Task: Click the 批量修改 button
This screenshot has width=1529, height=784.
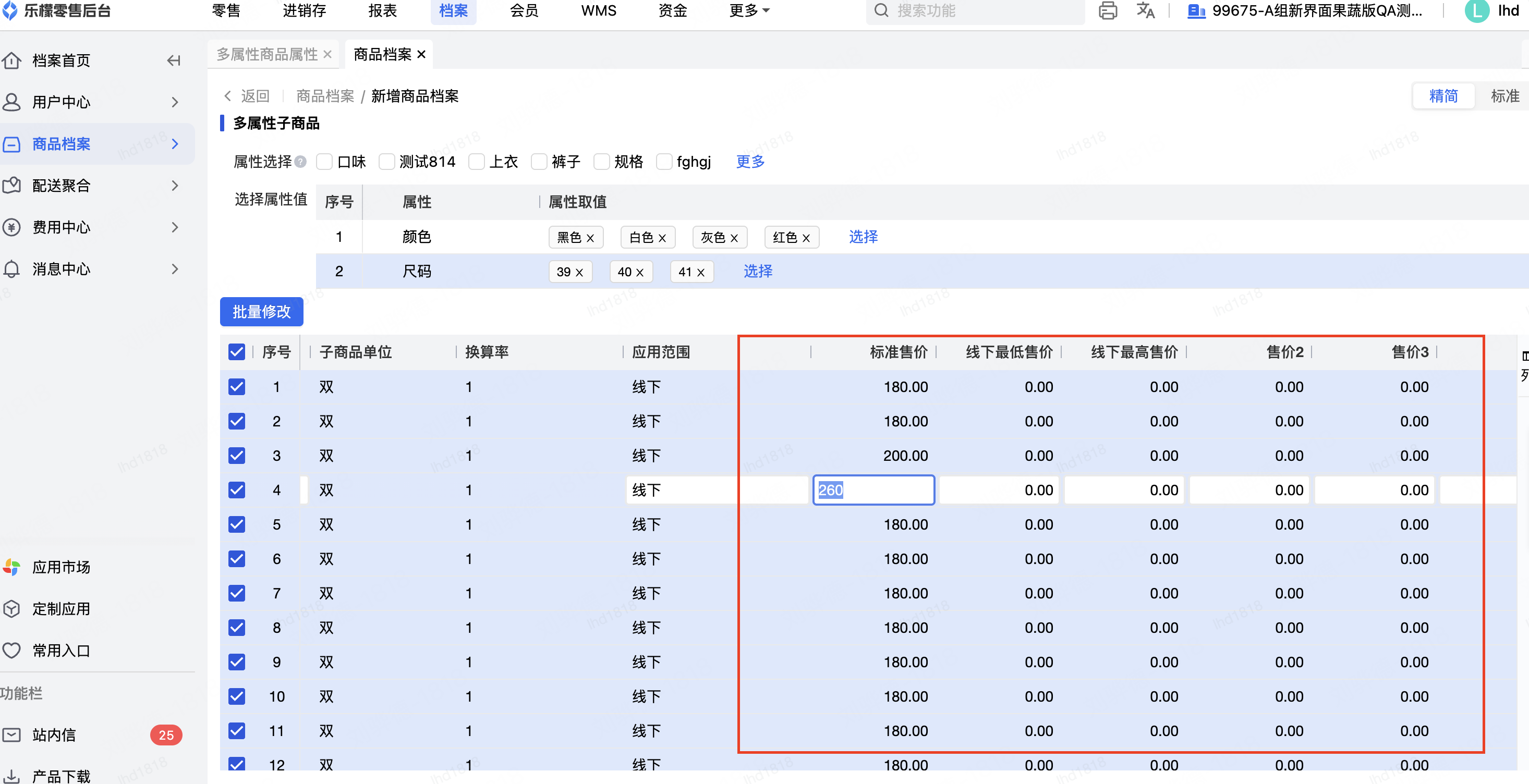Action: tap(261, 312)
